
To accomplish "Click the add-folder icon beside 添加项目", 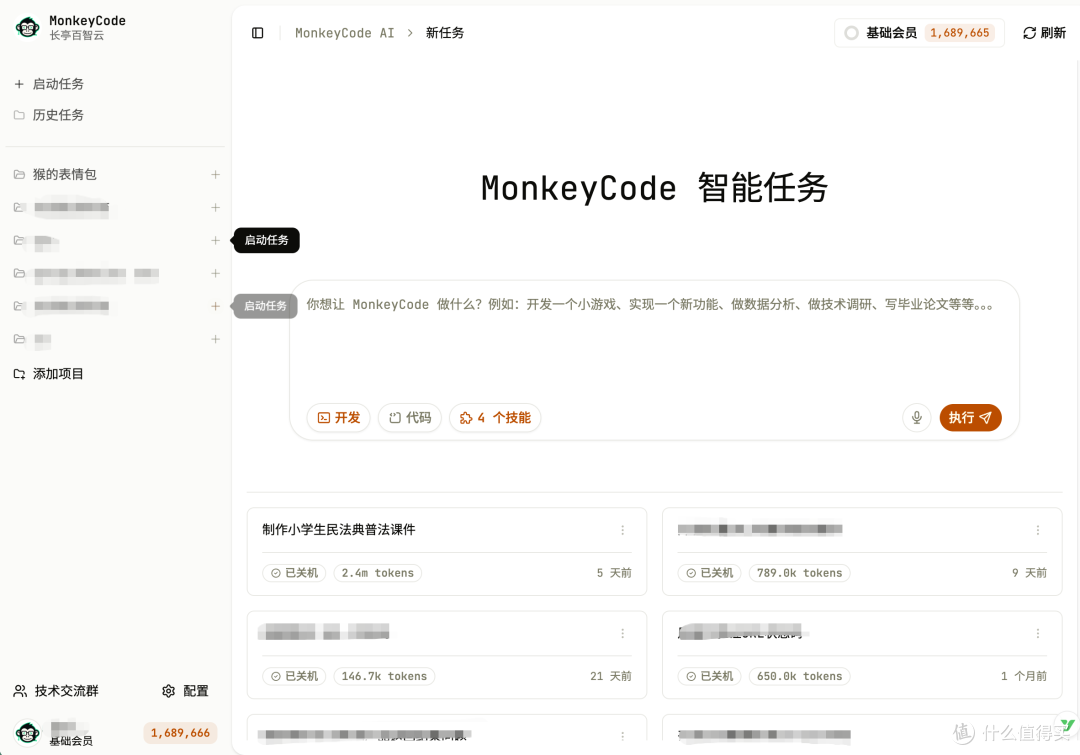I will (x=19, y=374).
